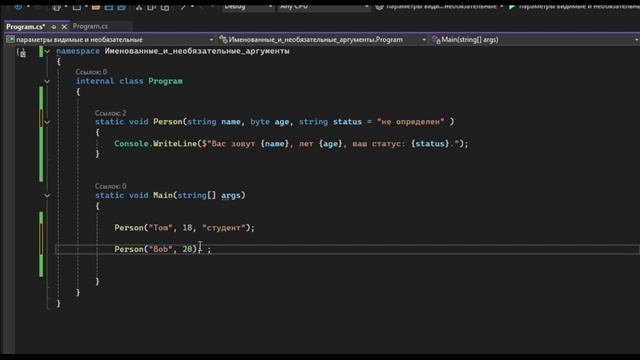Open references link above class Program
This screenshot has height=360, width=640.
[91, 72]
